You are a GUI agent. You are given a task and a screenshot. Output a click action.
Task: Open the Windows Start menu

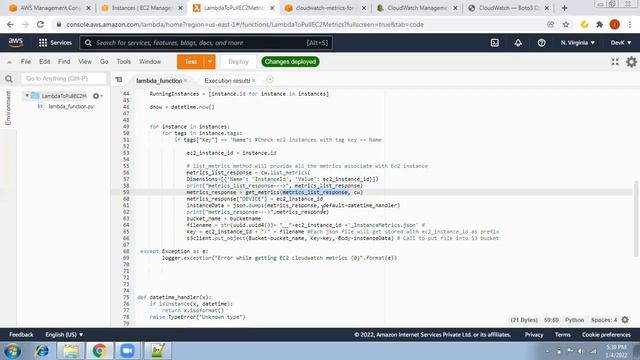(12, 351)
